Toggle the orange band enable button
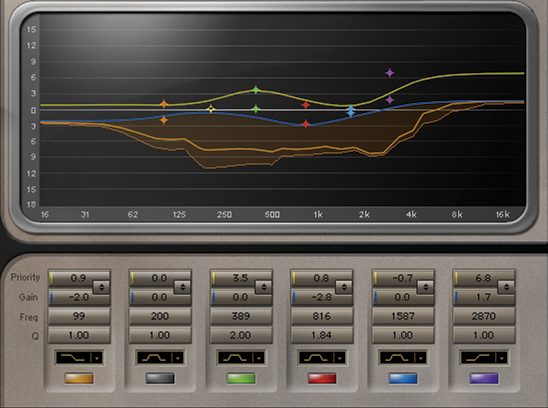The width and height of the screenshot is (548, 408). [x=79, y=378]
